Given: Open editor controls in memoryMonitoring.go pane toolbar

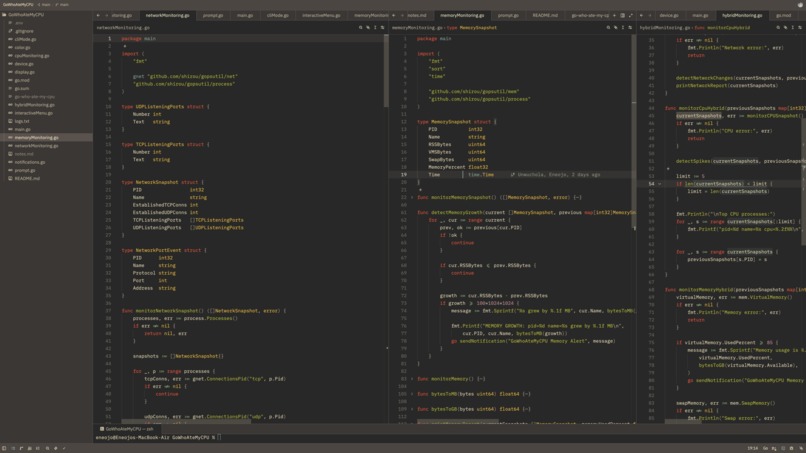Looking at the screenshot, I should [630, 28].
